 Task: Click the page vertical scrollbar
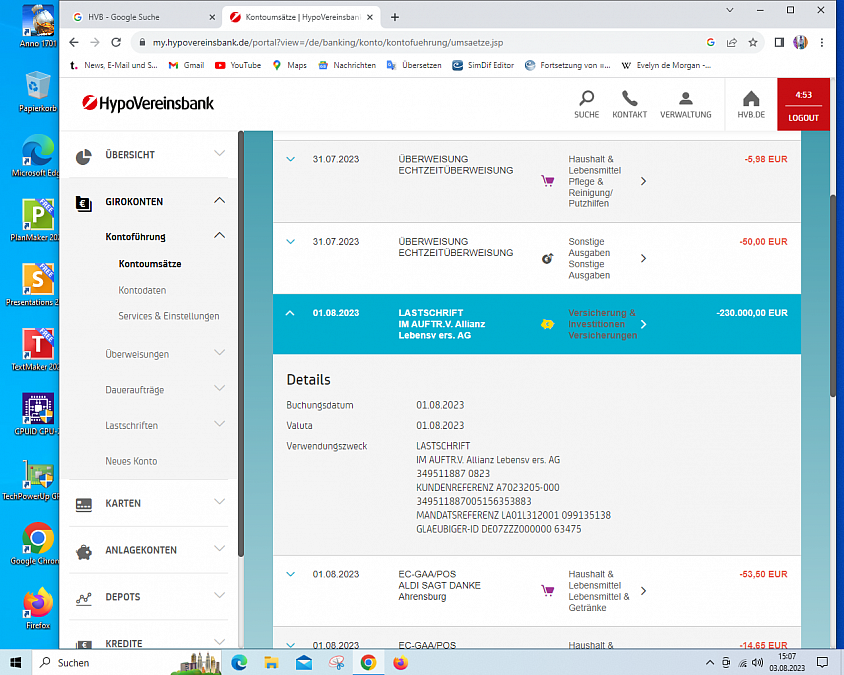click(833, 296)
